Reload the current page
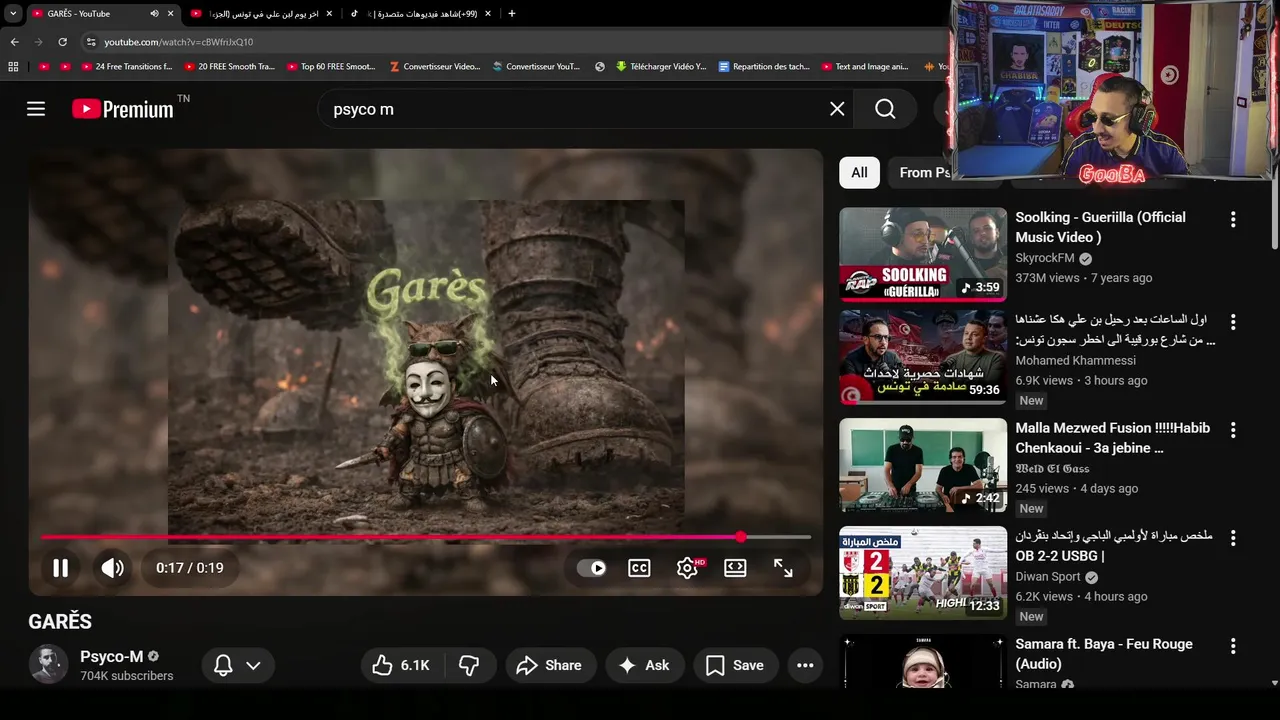Viewport: 1280px width, 720px height. pyautogui.click(x=62, y=42)
